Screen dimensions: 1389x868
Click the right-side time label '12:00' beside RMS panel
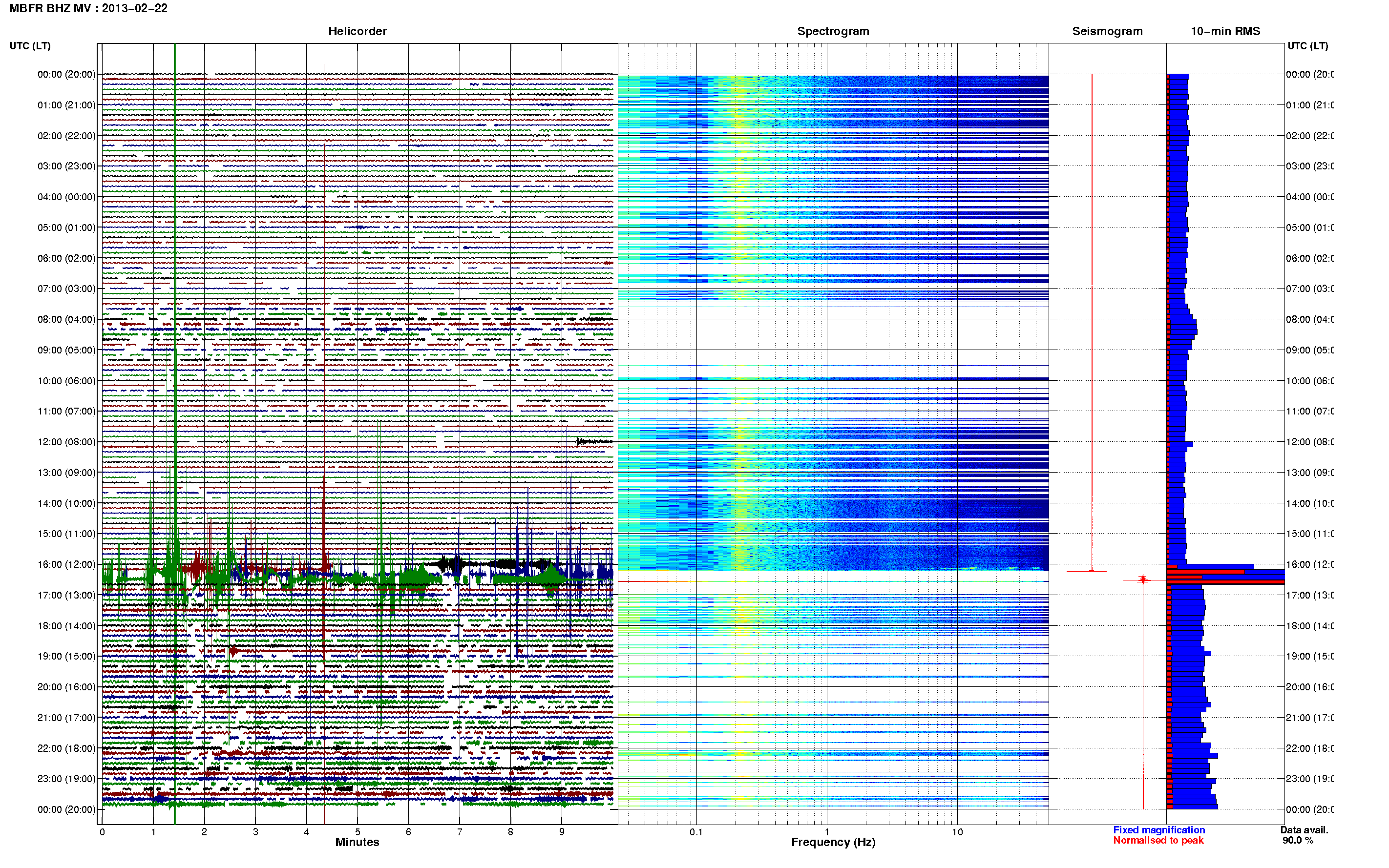coord(1310,441)
